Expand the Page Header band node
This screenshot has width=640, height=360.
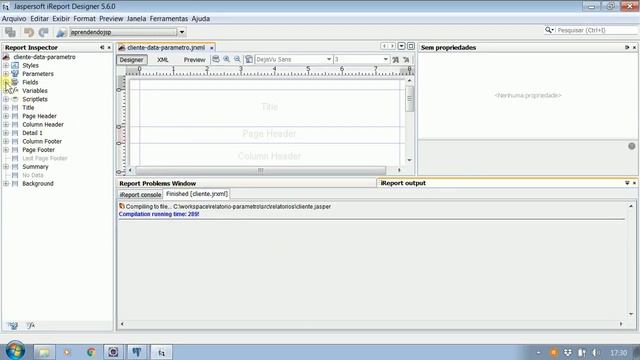[6, 116]
